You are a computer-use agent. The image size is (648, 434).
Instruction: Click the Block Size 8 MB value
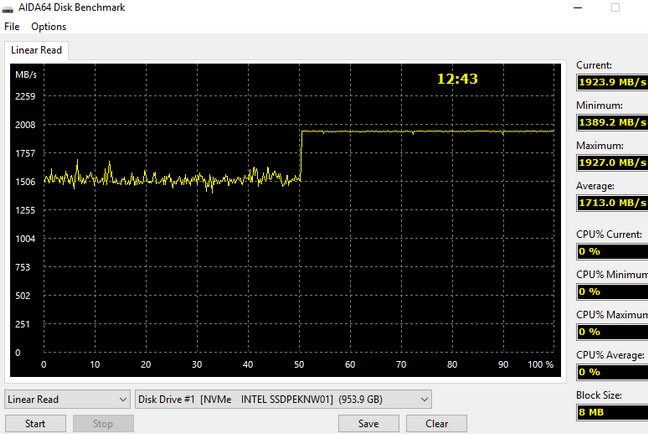click(612, 412)
